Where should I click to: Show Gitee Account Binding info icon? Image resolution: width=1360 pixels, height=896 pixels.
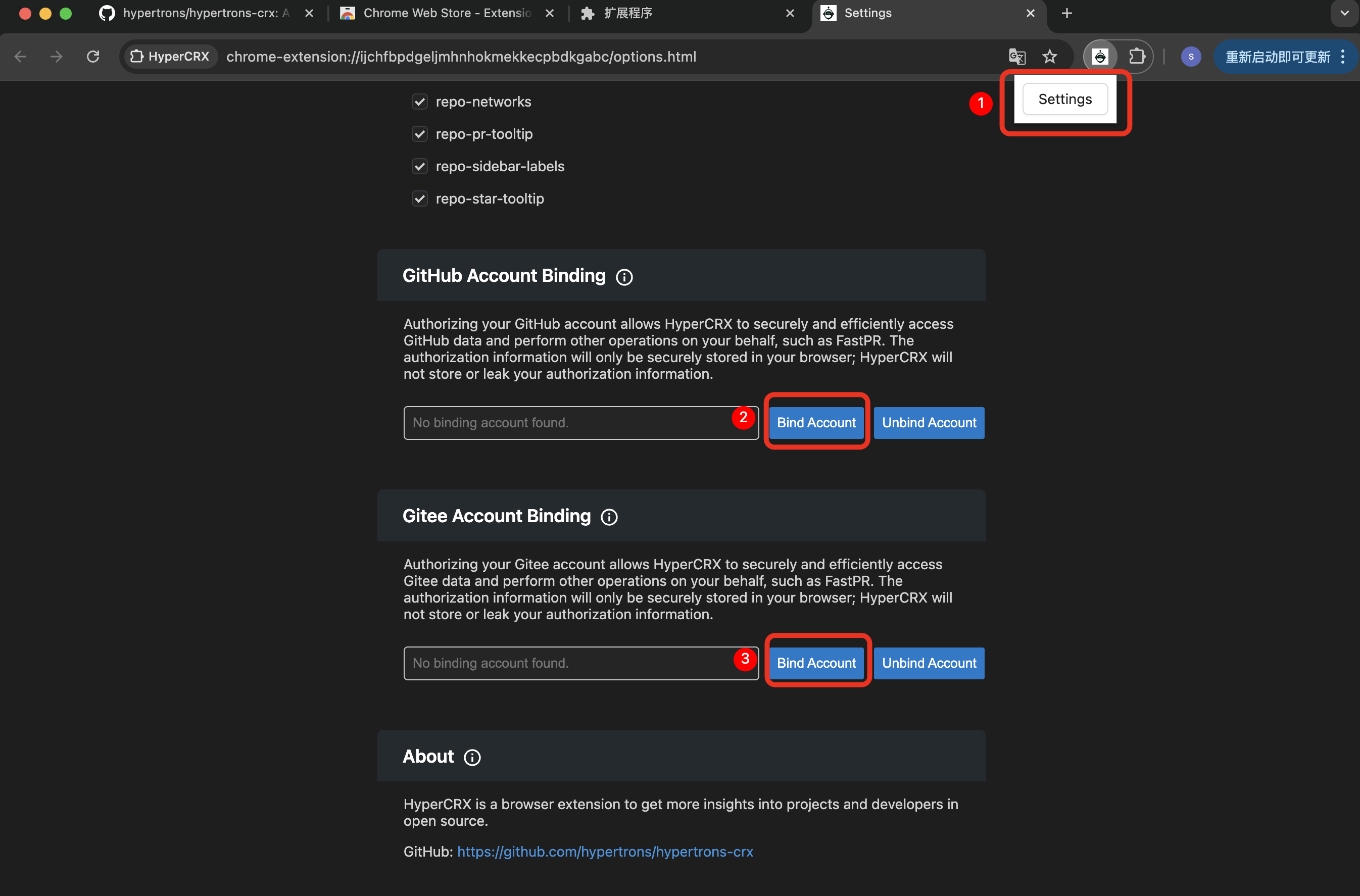coord(609,517)
